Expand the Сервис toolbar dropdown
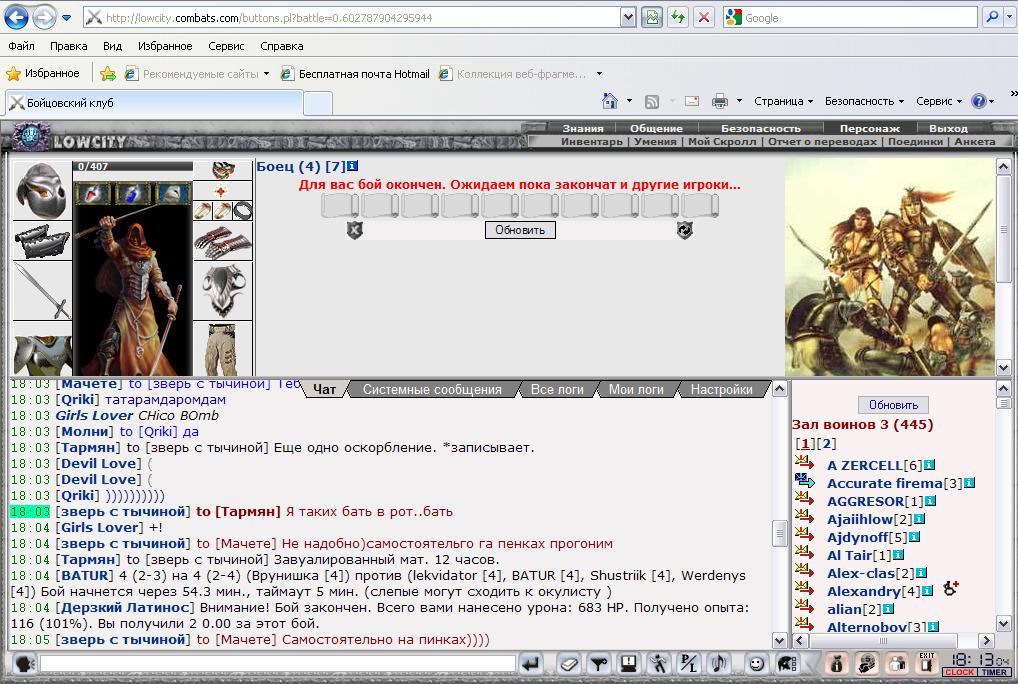1018x684 pixels. pyautogui.click(x=938, y=101)
